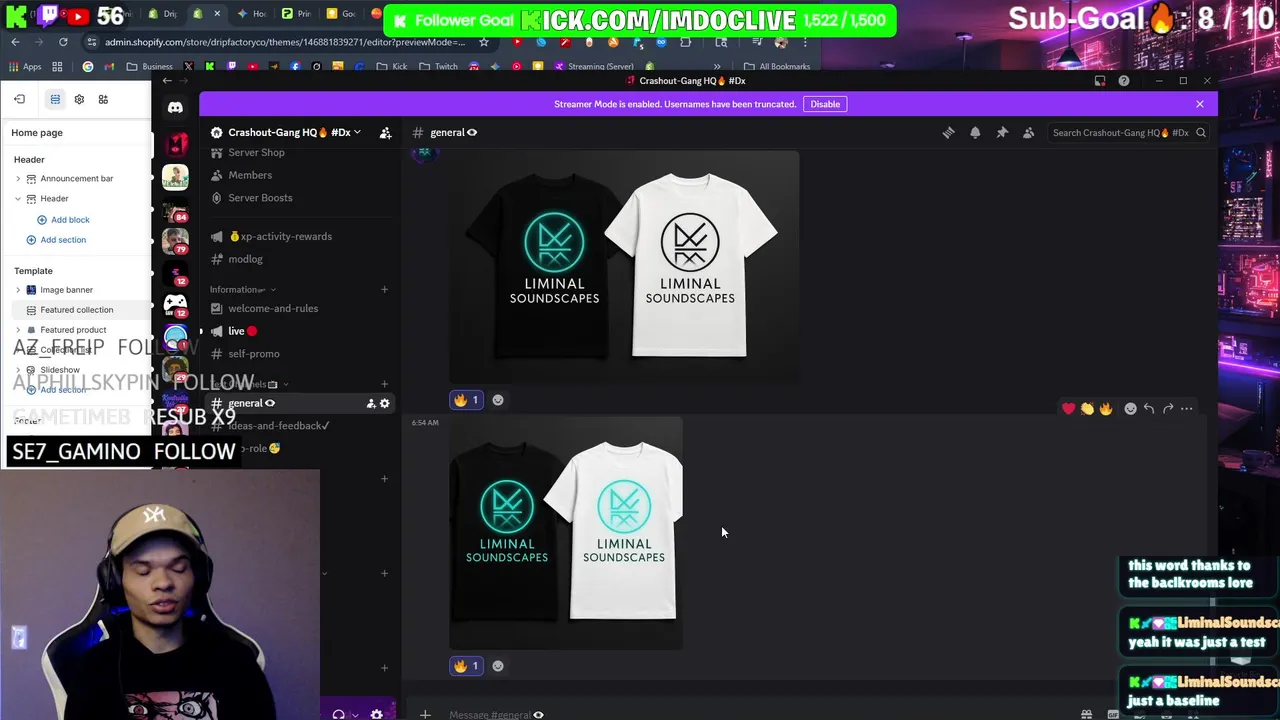
Task: Open Server Shop in sidebar
Action: coord(256,152)
